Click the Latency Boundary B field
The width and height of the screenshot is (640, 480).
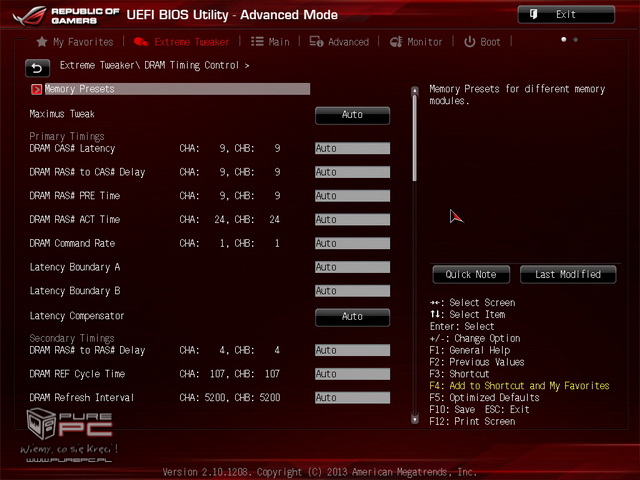tap(352, 291)
